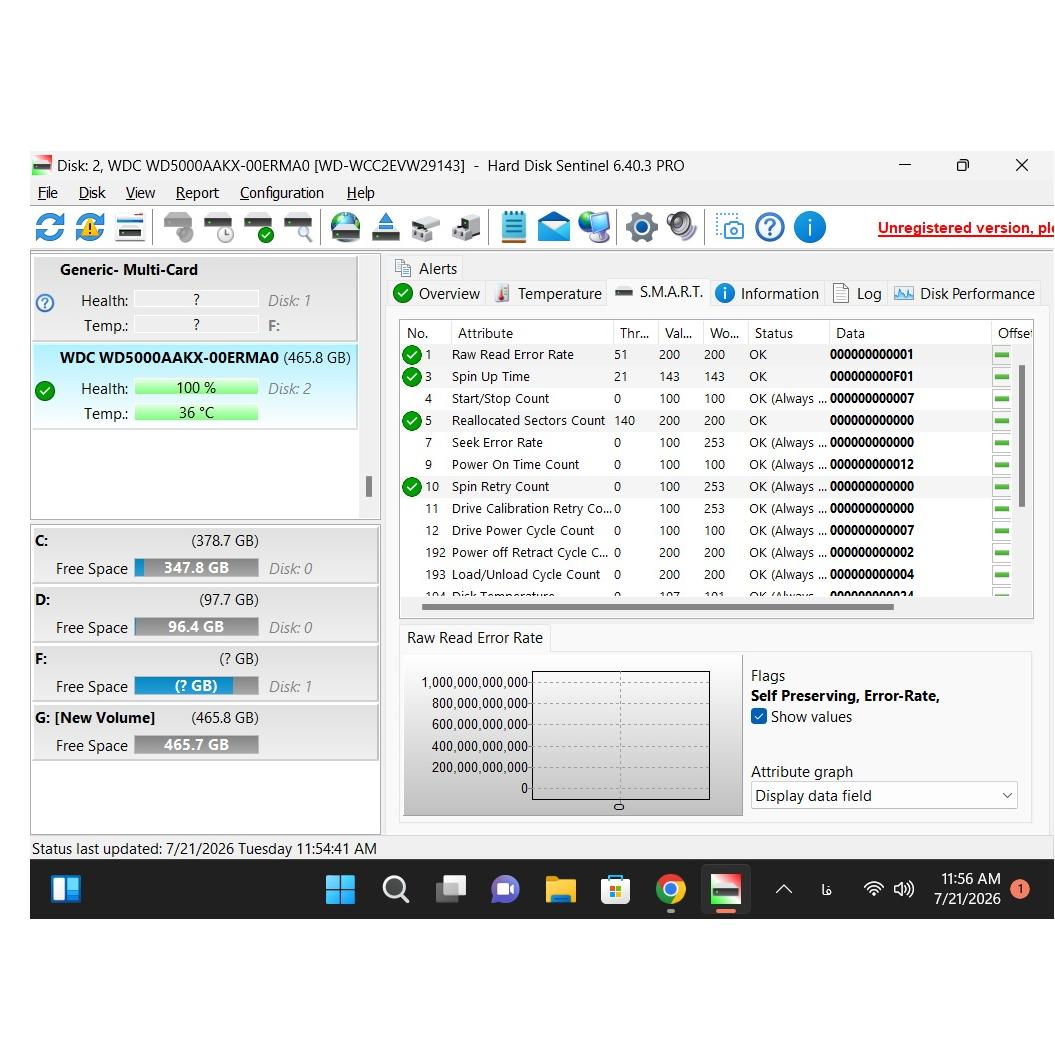Open Help menu
Screen dimensions: 1055x1055
click(361, 193)
